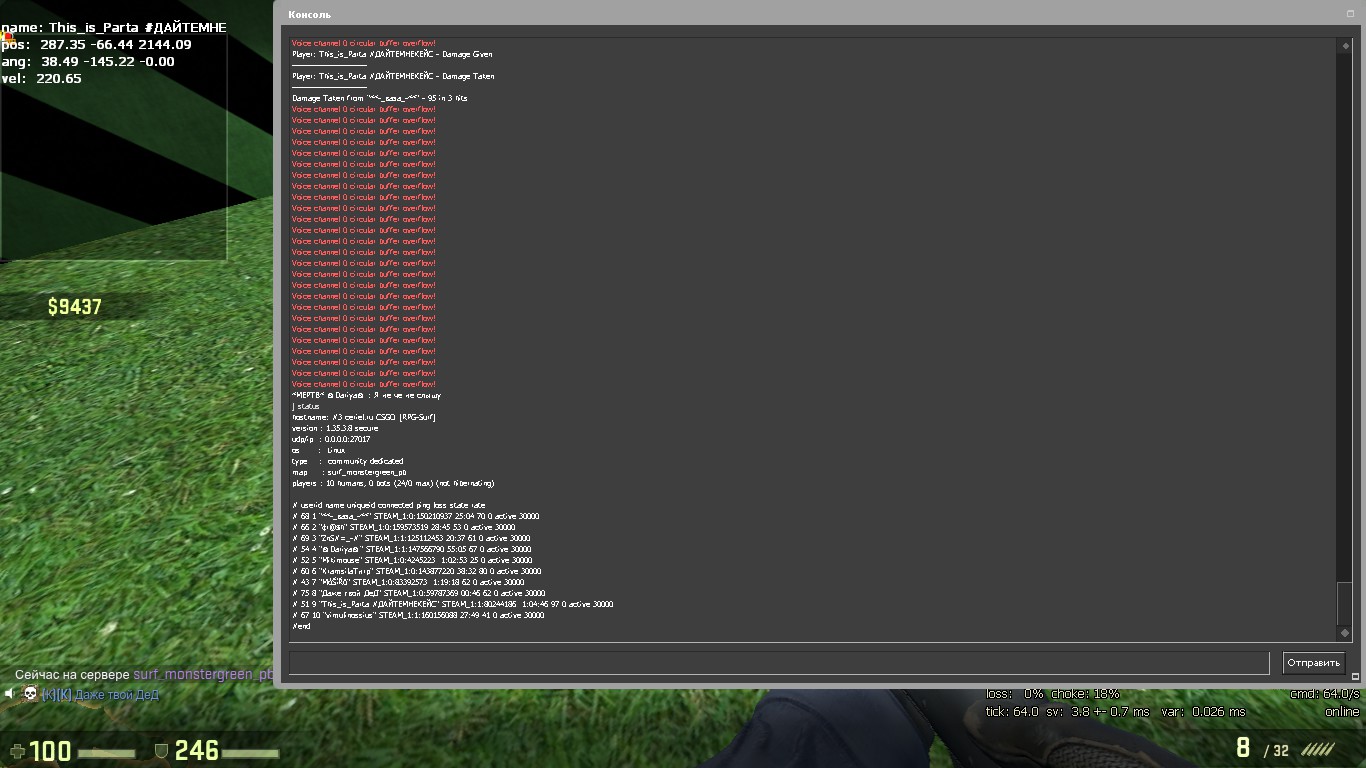Click the armor shield icon
This screenshot has width=1366, height=768.
tap(160, 751)
